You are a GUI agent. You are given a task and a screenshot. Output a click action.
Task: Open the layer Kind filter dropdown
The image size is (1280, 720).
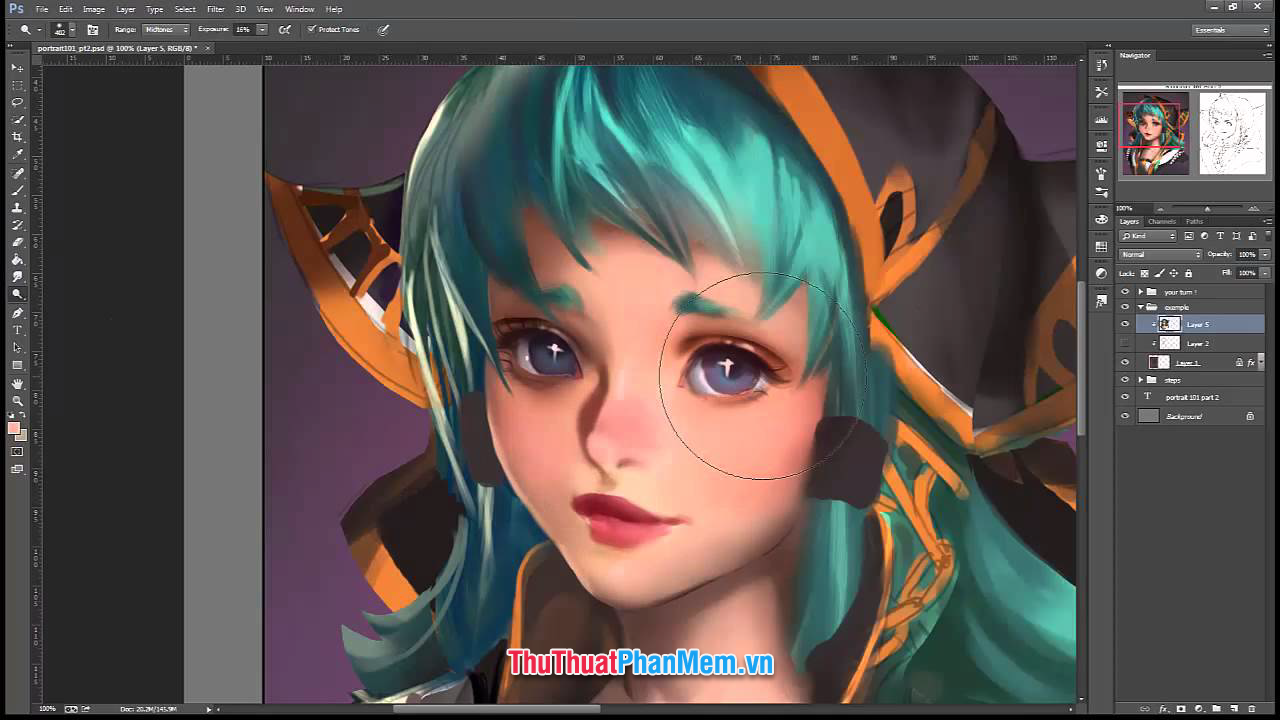click(x=1149, y=236)
